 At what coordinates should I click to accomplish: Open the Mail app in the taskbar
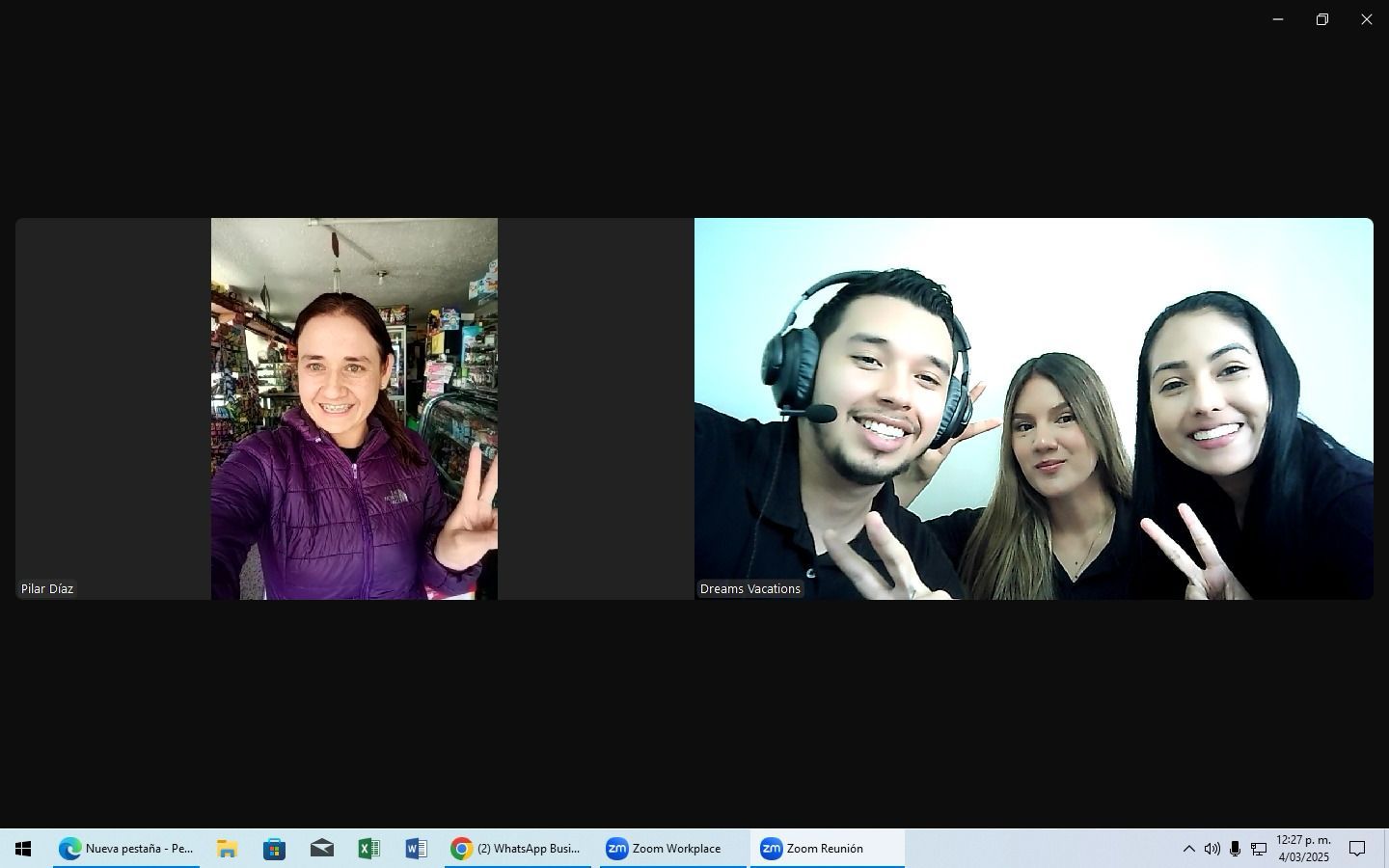pos(322,849)
